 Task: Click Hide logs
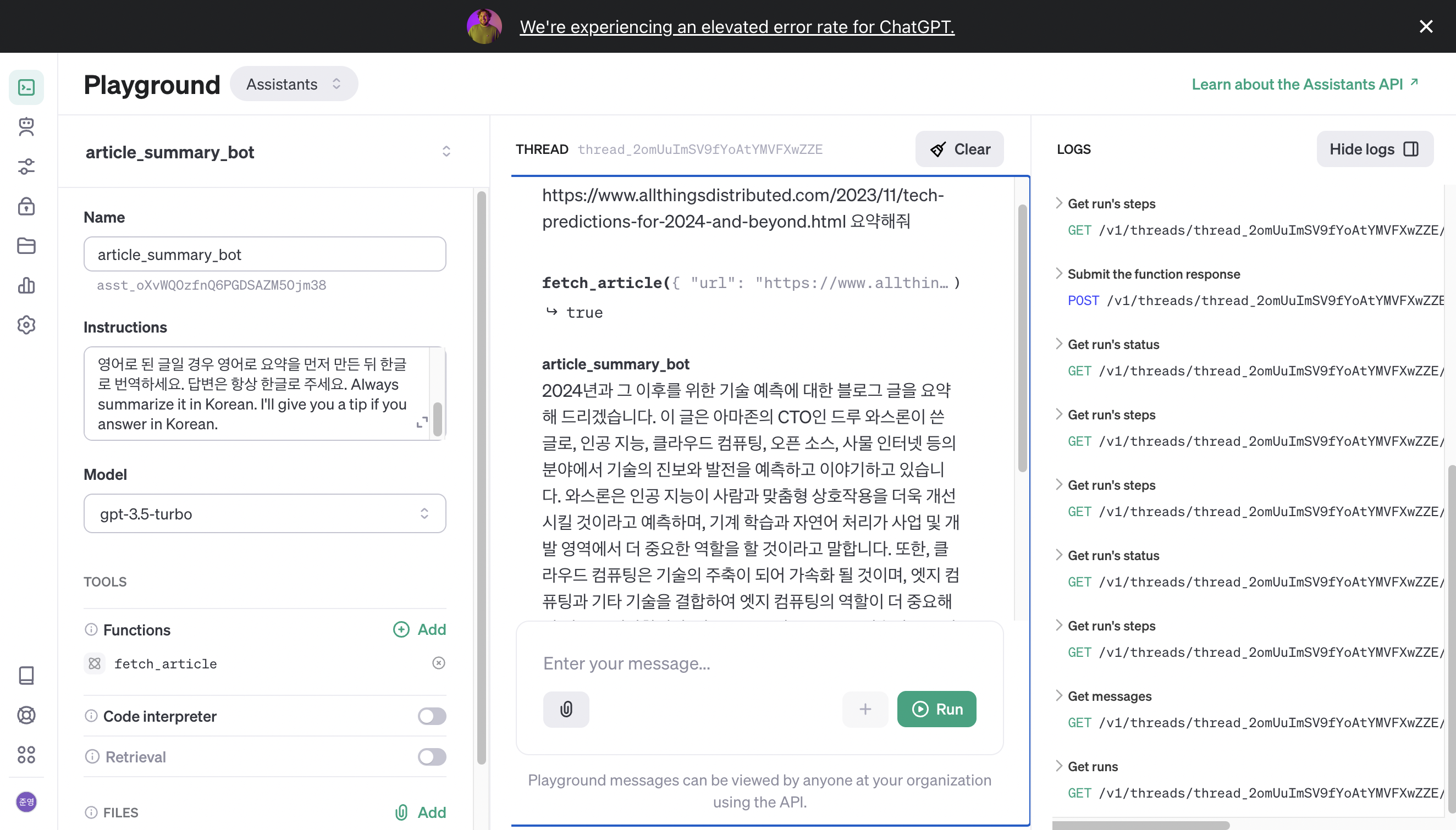point(1375,149)
